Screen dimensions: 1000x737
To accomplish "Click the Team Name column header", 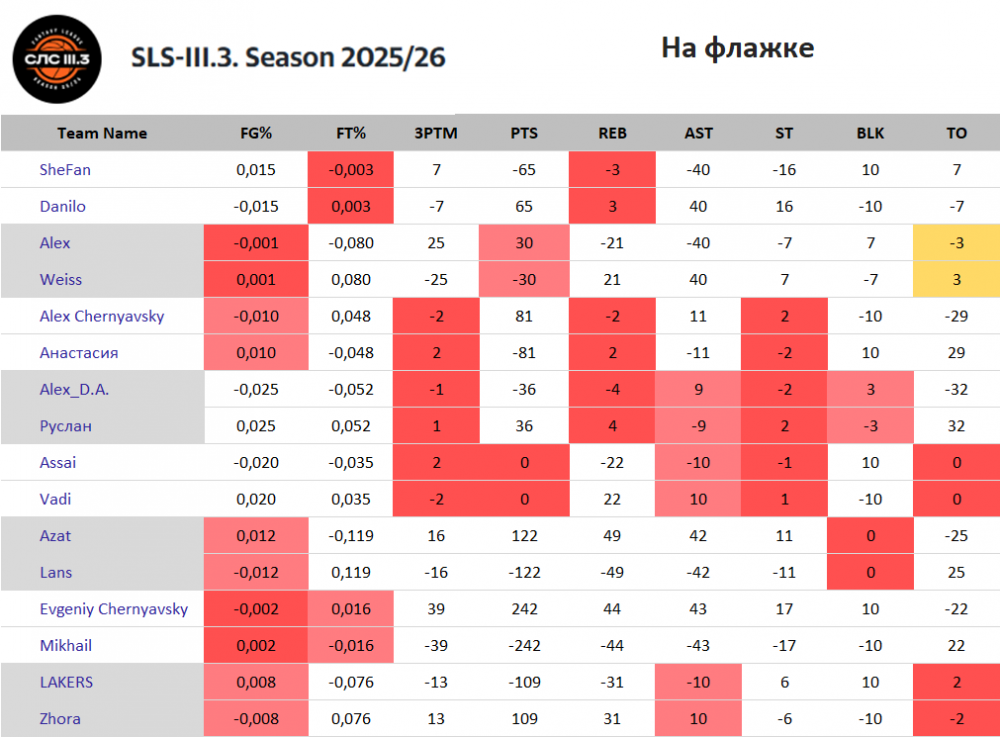I will 102,133.
